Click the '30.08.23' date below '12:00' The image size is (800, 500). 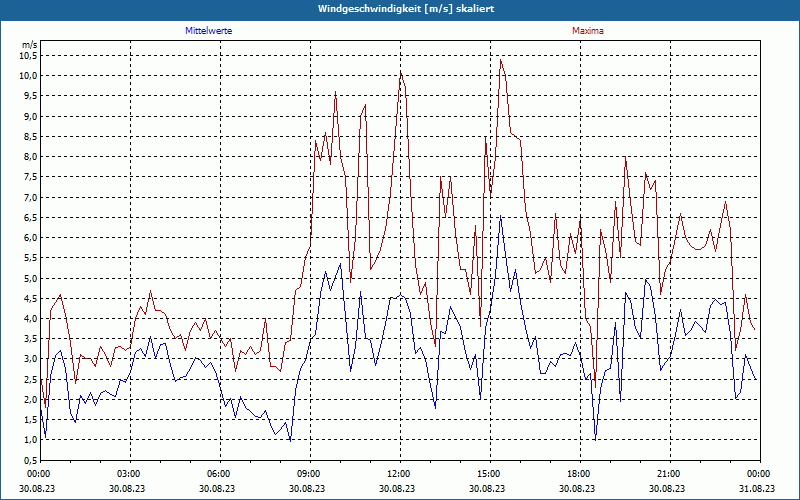point(397,488)
